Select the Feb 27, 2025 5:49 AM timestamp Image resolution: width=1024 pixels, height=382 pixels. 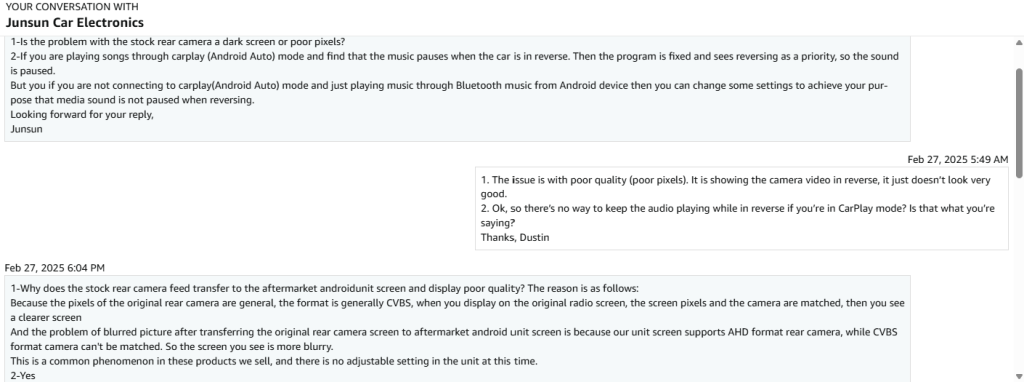pos(957,159)
